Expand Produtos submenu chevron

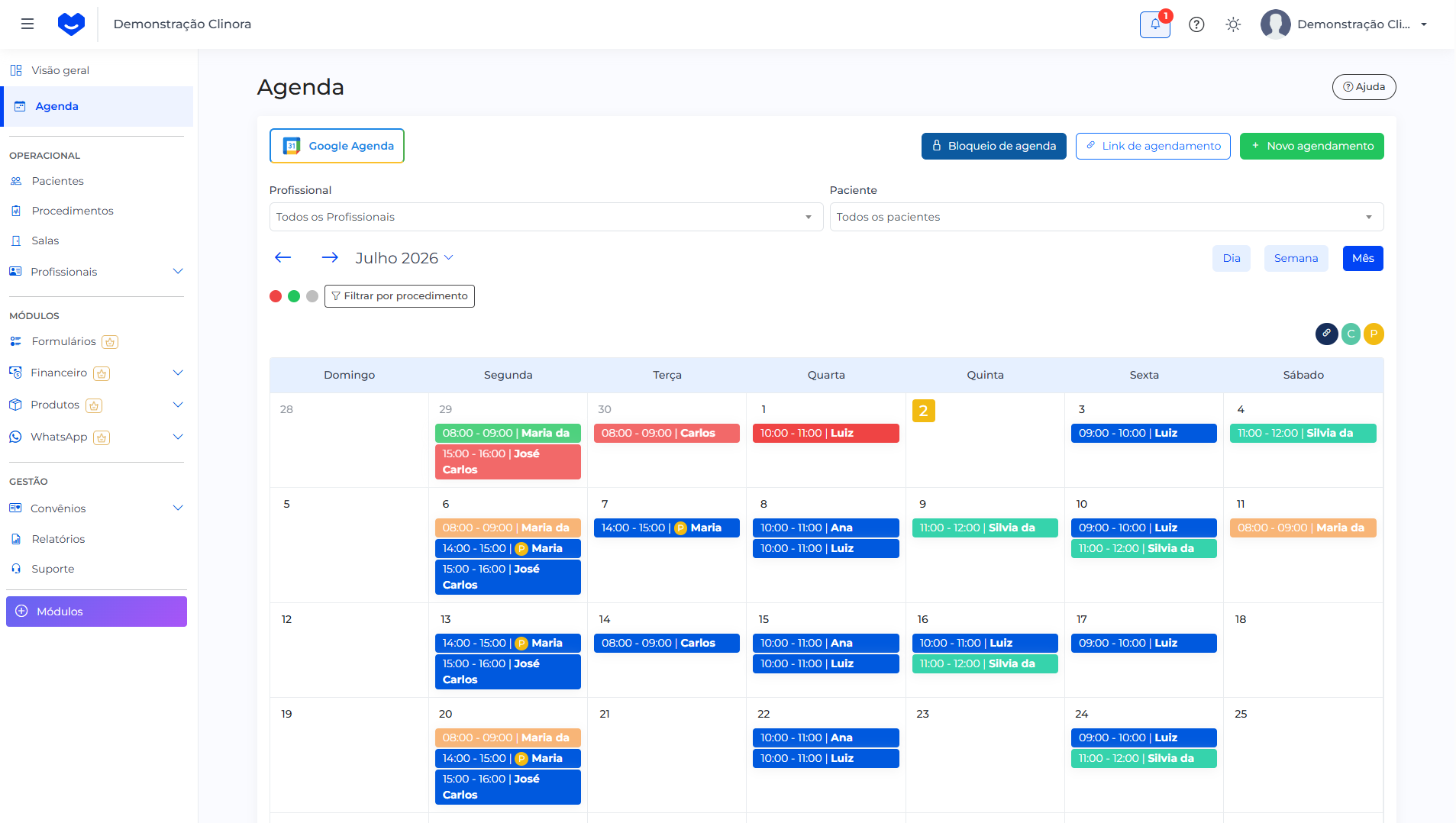point(178,405)
